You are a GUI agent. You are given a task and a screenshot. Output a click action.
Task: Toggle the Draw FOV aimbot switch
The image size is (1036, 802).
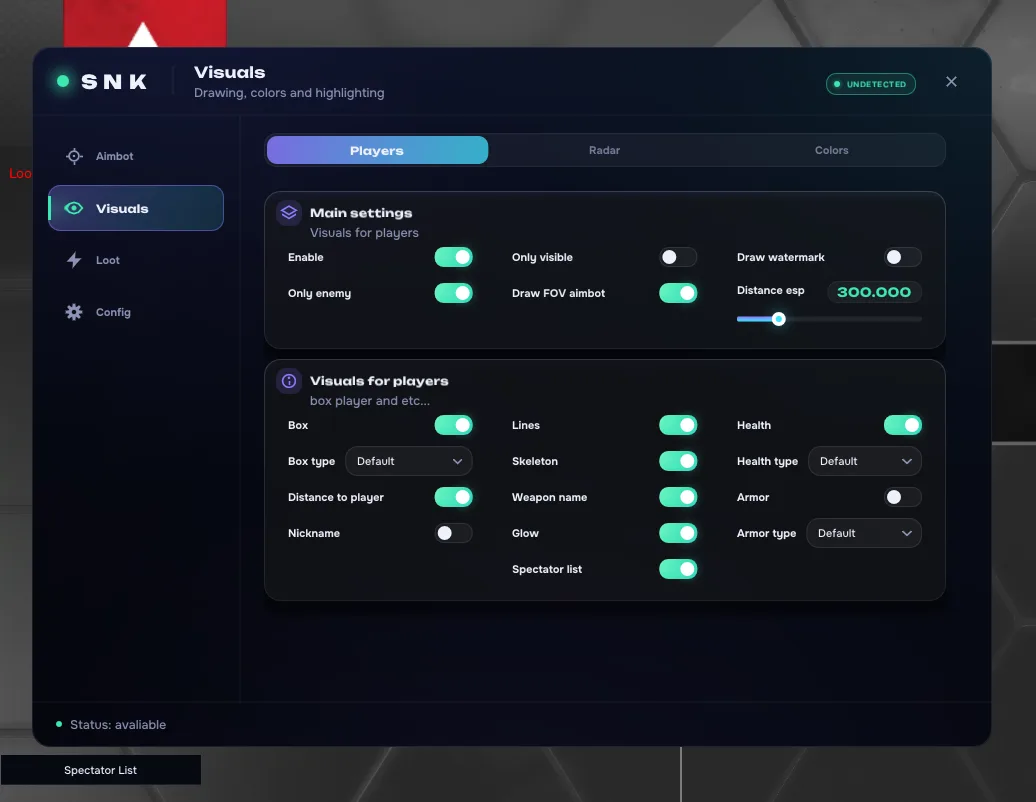click(678, 293)
